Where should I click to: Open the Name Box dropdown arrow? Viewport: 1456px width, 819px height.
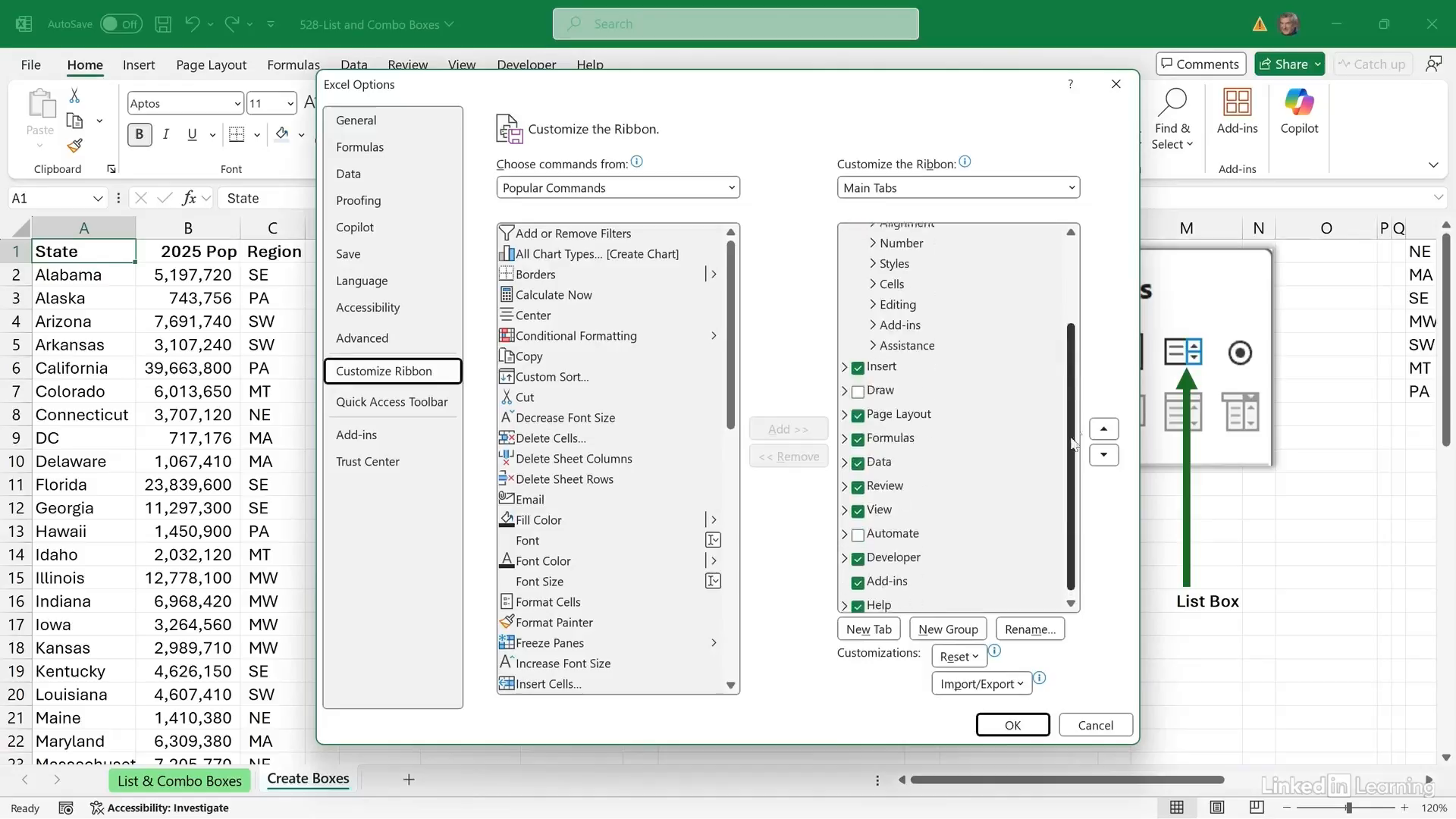pyautogui.click(x=98, y=199)
